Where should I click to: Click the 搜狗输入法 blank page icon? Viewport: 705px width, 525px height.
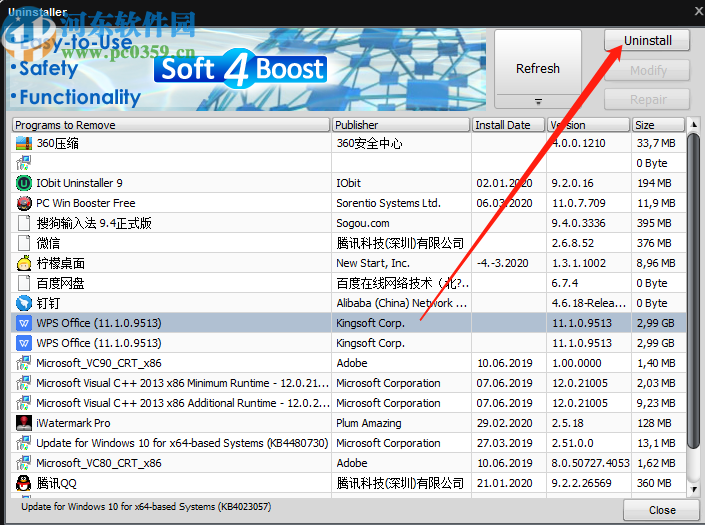[24, 223]
